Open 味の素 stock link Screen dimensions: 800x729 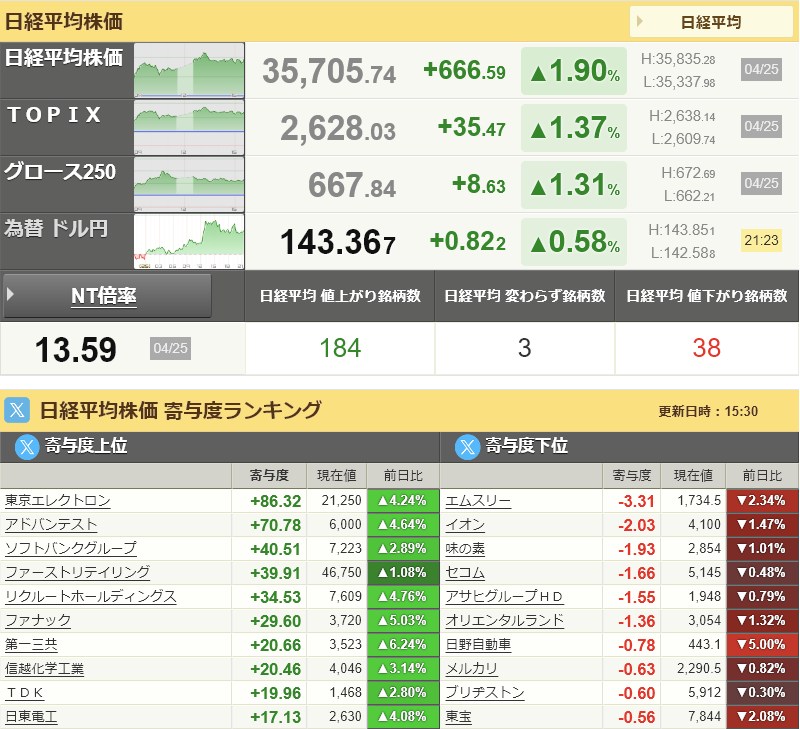[465, 548]
